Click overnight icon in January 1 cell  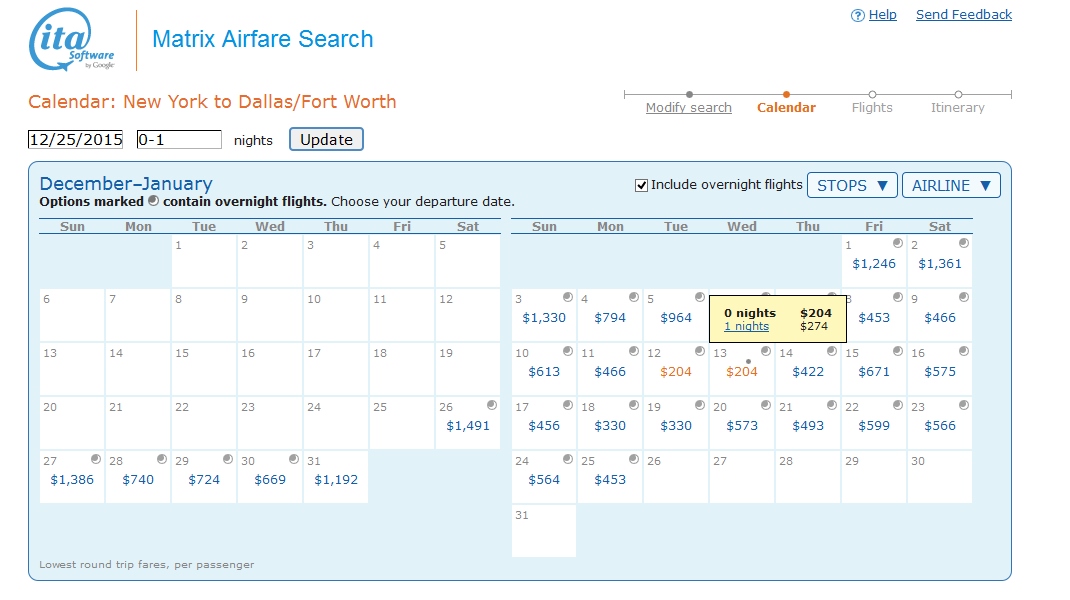pyautogui.click(x=897, y=243)
